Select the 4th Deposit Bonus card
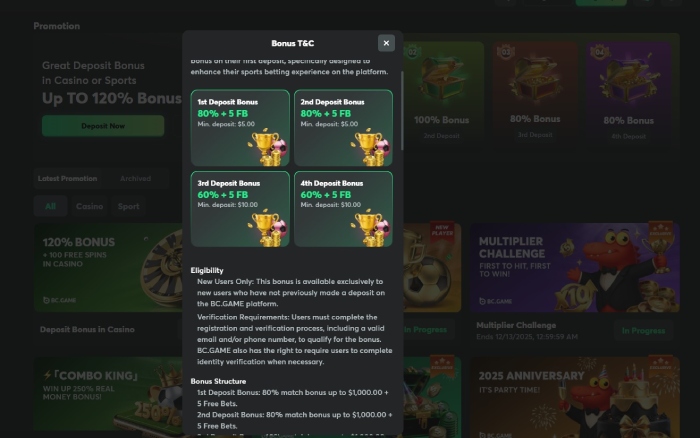 343,209
